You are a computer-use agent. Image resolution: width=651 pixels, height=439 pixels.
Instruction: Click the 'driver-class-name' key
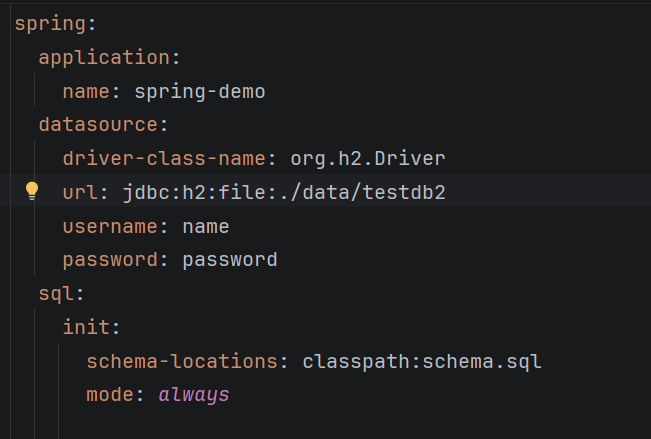point(163,158)
